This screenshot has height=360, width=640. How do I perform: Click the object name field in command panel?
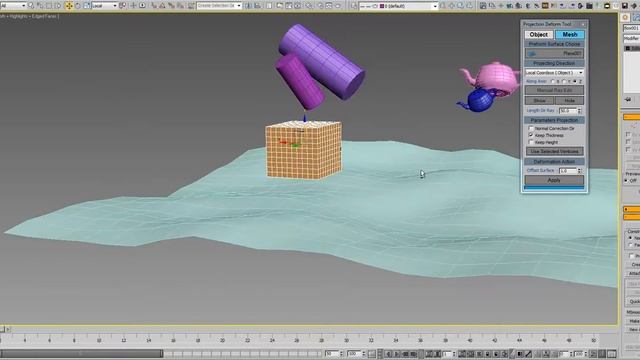click(x=632, y=28)
